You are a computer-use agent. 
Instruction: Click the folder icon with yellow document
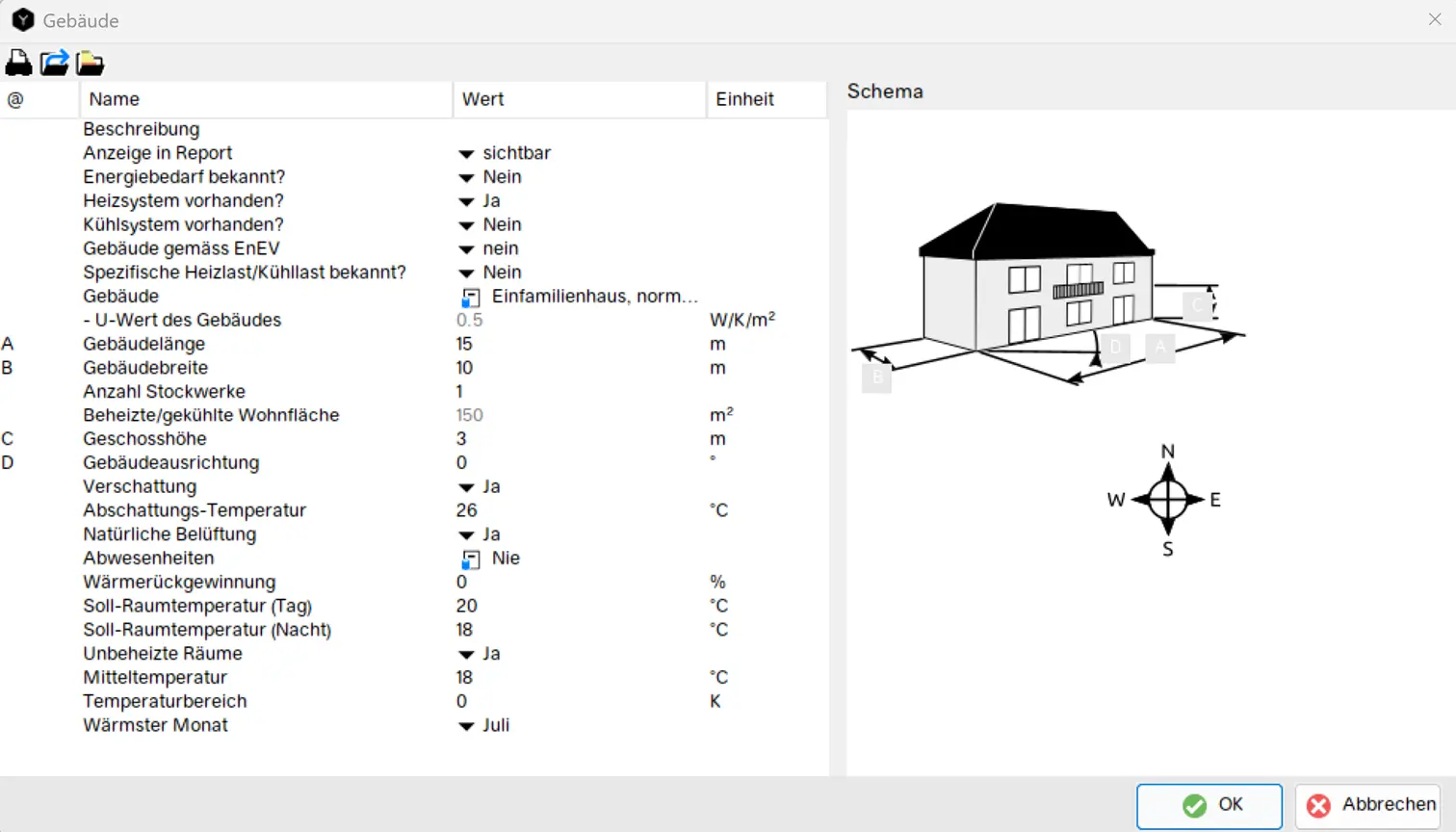pos(90,64)
